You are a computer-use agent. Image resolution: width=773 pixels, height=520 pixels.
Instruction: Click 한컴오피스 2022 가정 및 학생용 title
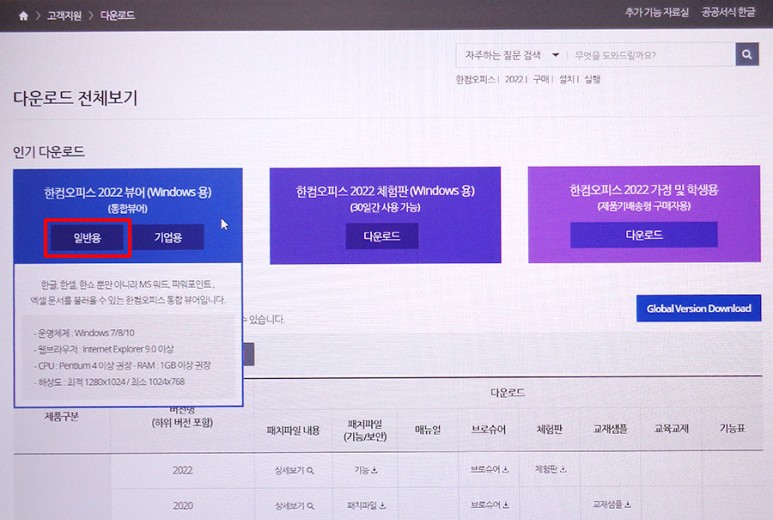tap(643, 190)
